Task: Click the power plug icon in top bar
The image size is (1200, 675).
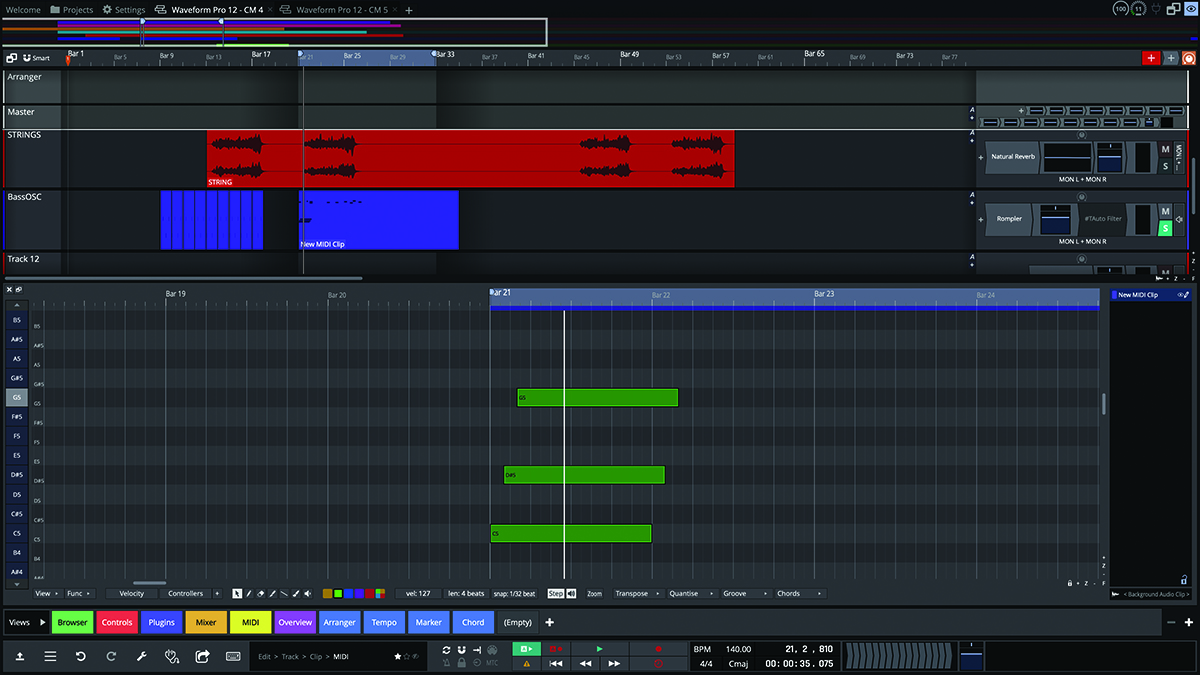Action: coord(1156,9)
